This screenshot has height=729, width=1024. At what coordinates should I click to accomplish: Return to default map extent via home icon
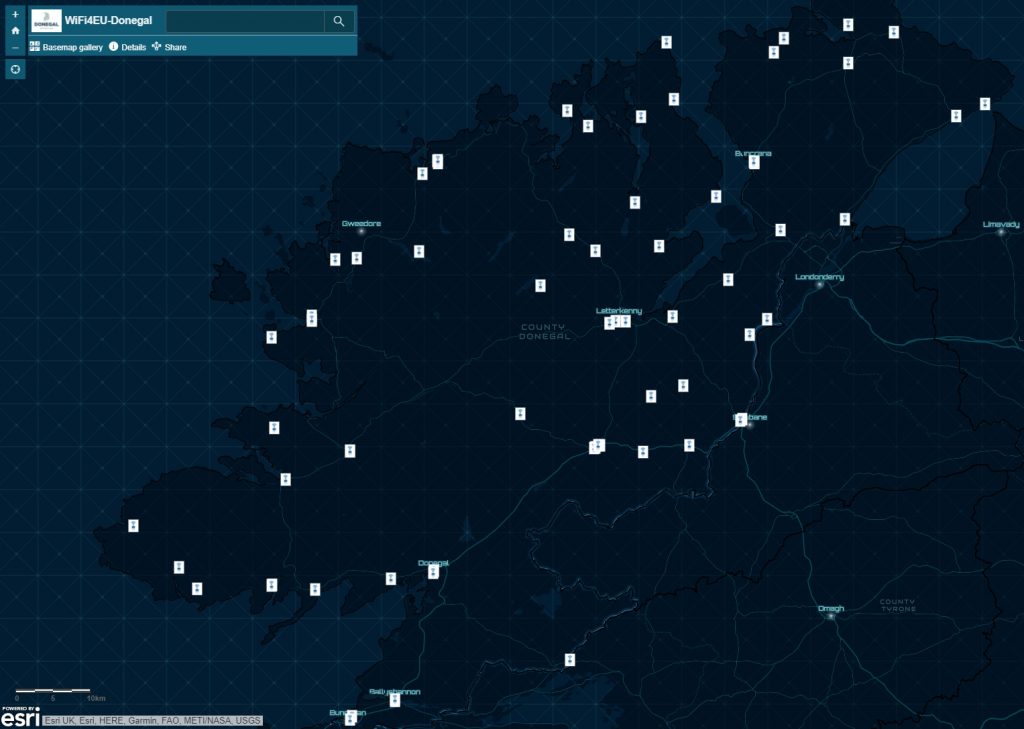(15, 31)
